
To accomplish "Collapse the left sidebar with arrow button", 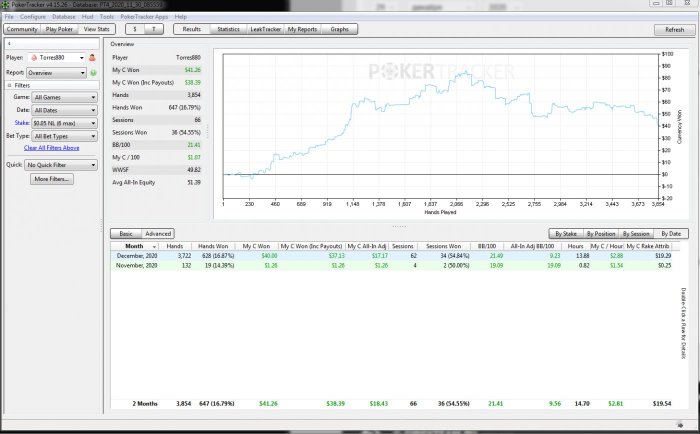I will [x=9, y=44].
